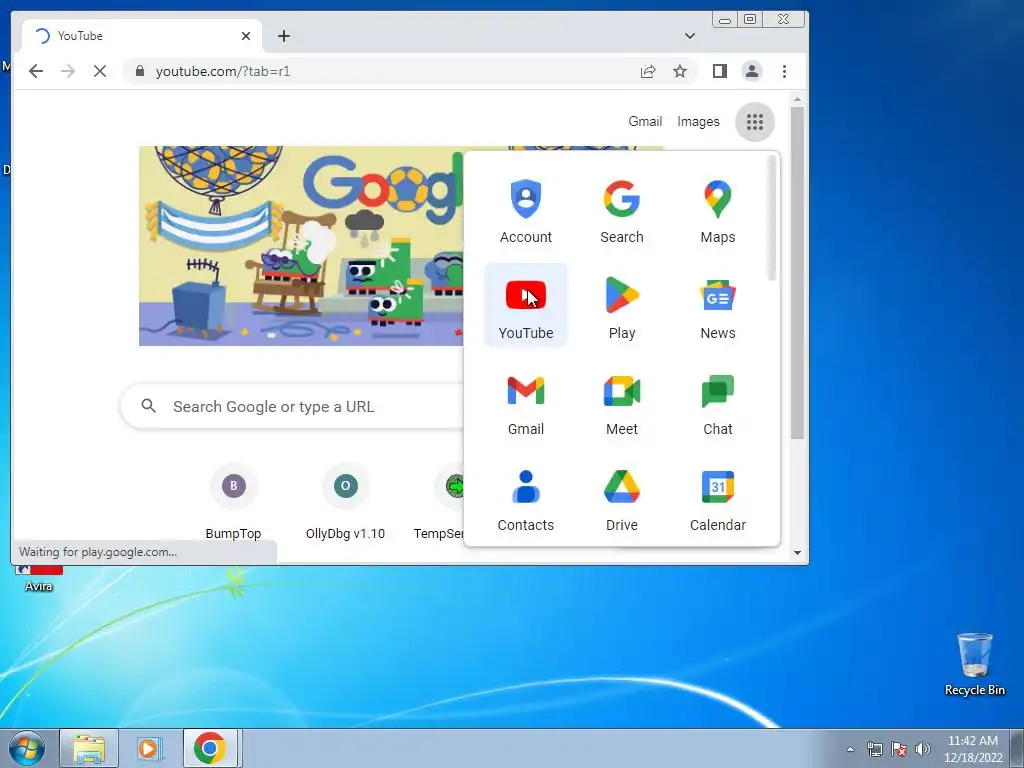Go back to the previous page
This screenshot has width=1024, height=768.
pyautogui.click(x=36, y=71)
